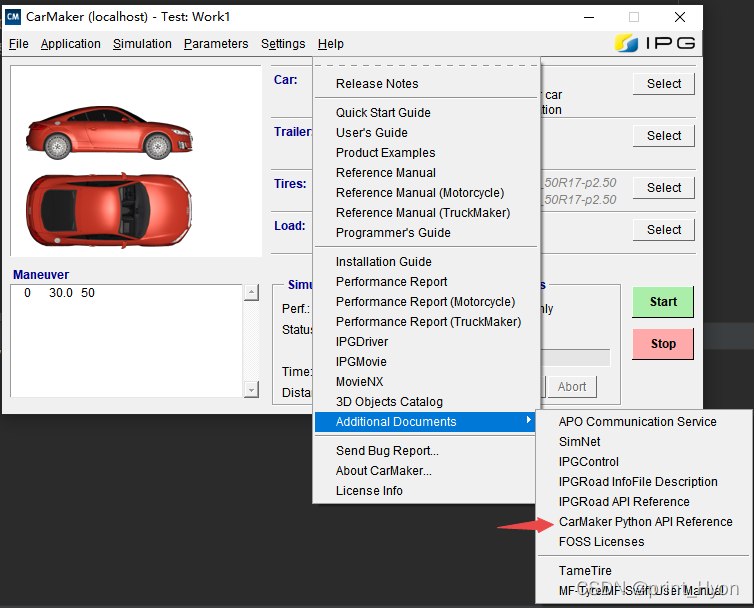This screenshot has height=608, width=754.
Task: Choose Send Bug Report...
Action: pos(426,451)
